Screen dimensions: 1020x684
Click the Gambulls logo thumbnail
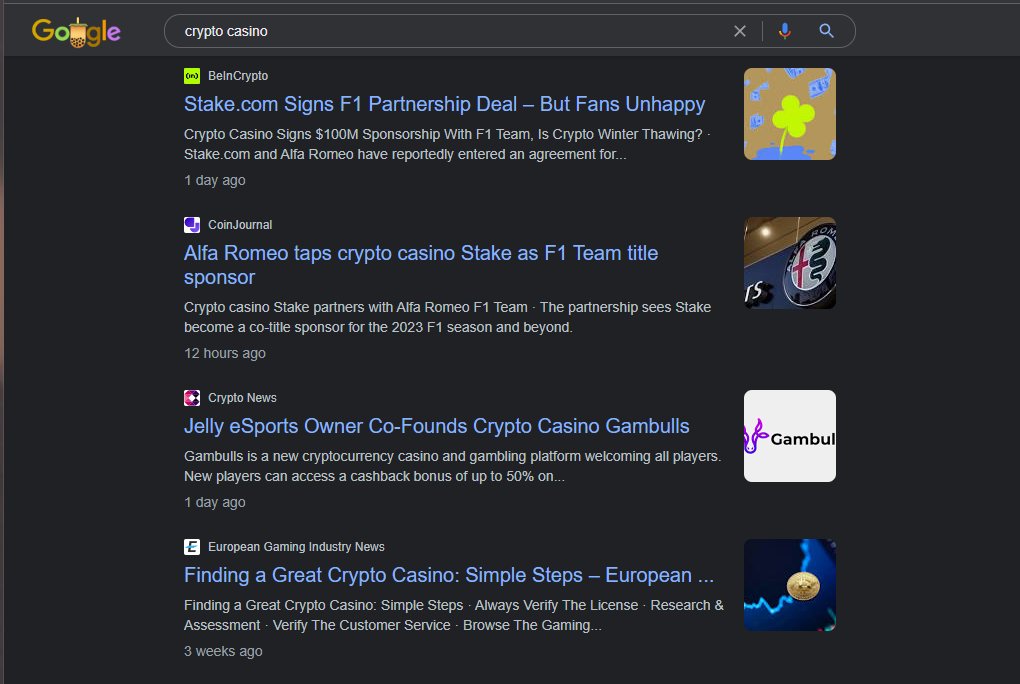pos(789,436)
